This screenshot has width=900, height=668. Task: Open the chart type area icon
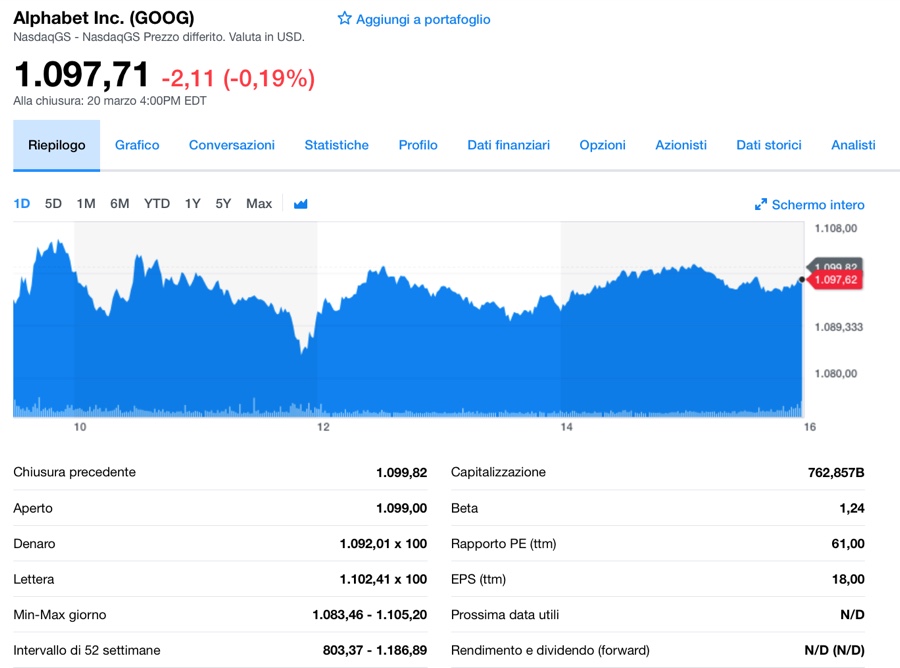pyautogui.click(x=301, y=204)
